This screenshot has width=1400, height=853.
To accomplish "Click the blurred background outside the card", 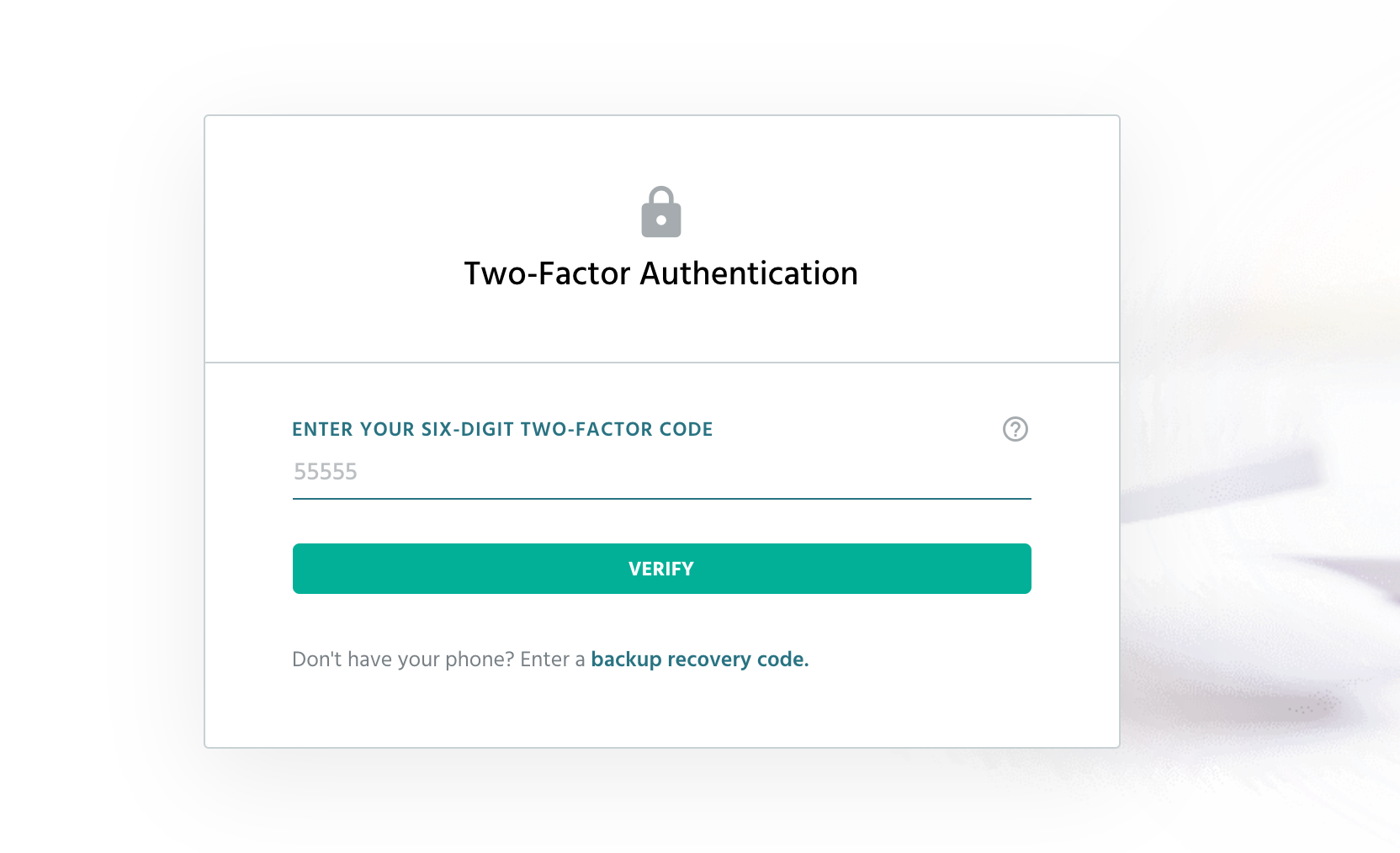I will click(1262, 421).
